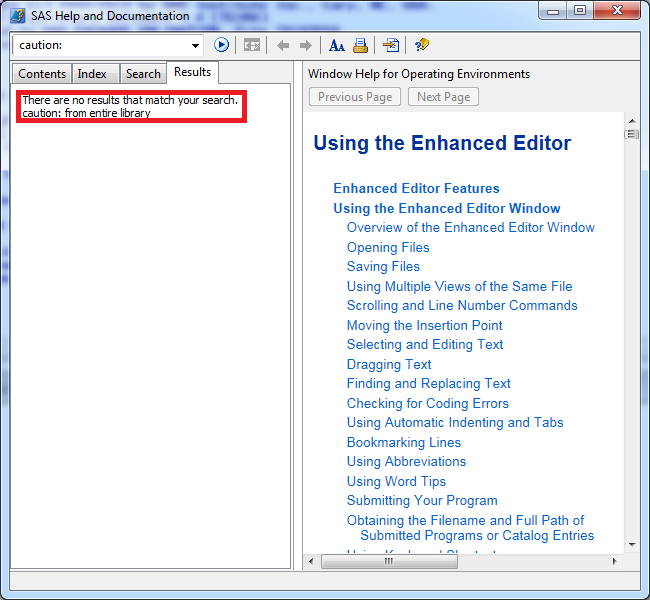Open the Enhanced Editor Features link

coord(416,188)
